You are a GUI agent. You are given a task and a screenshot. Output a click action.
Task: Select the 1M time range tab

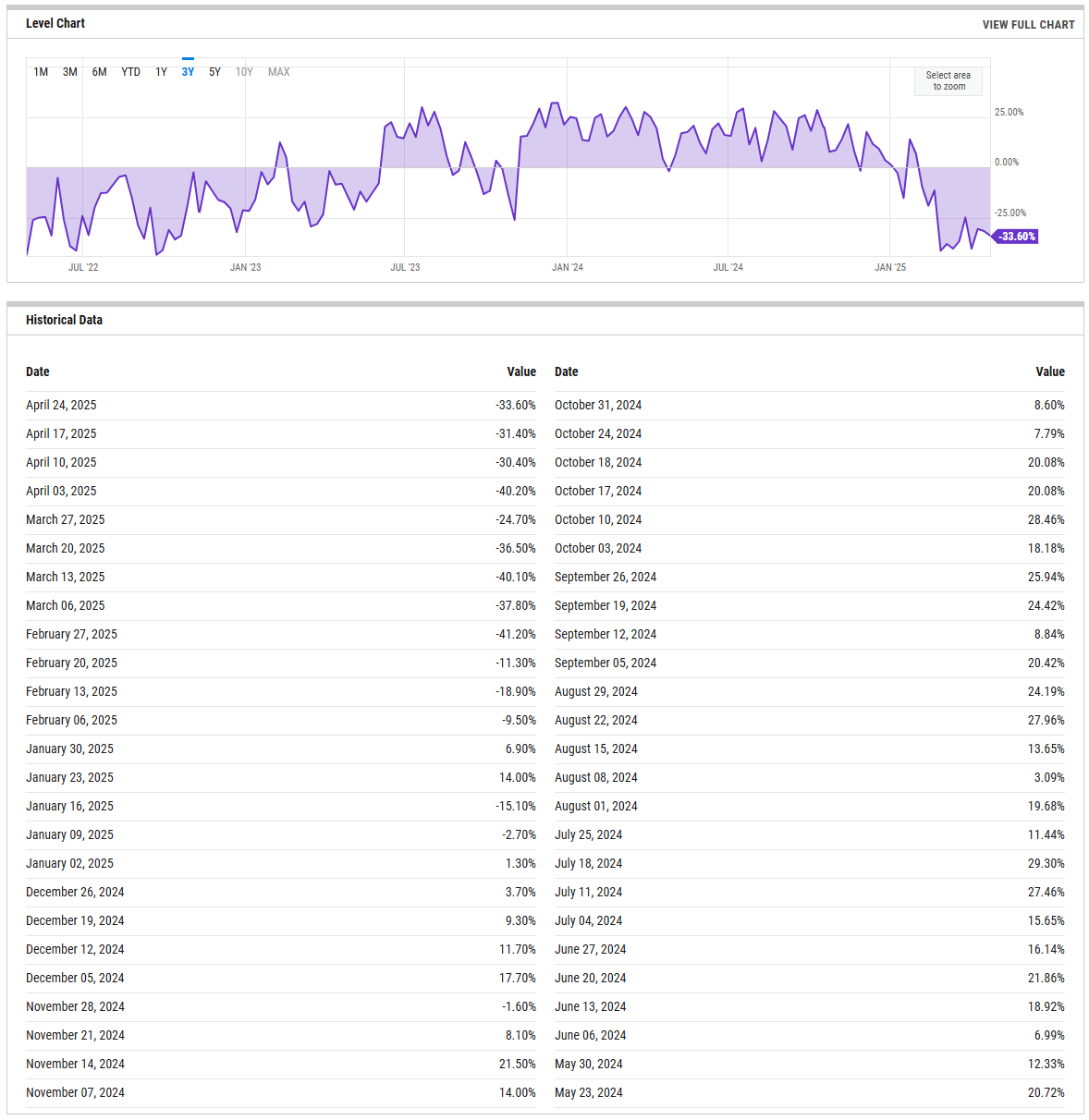41,72
